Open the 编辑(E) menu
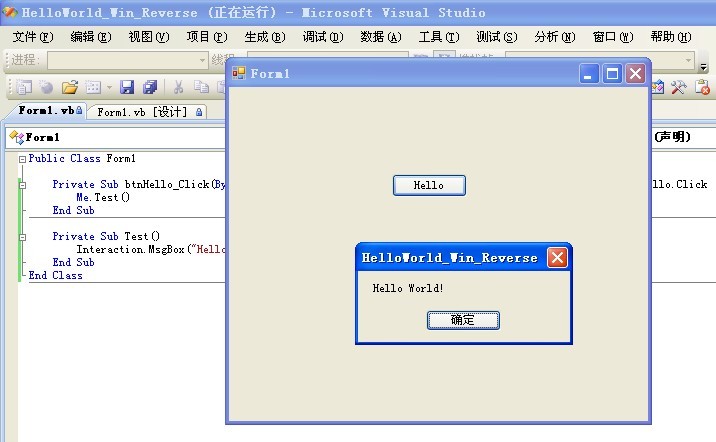The width and height of the screenshot is (716, 442). pos(91,37)
